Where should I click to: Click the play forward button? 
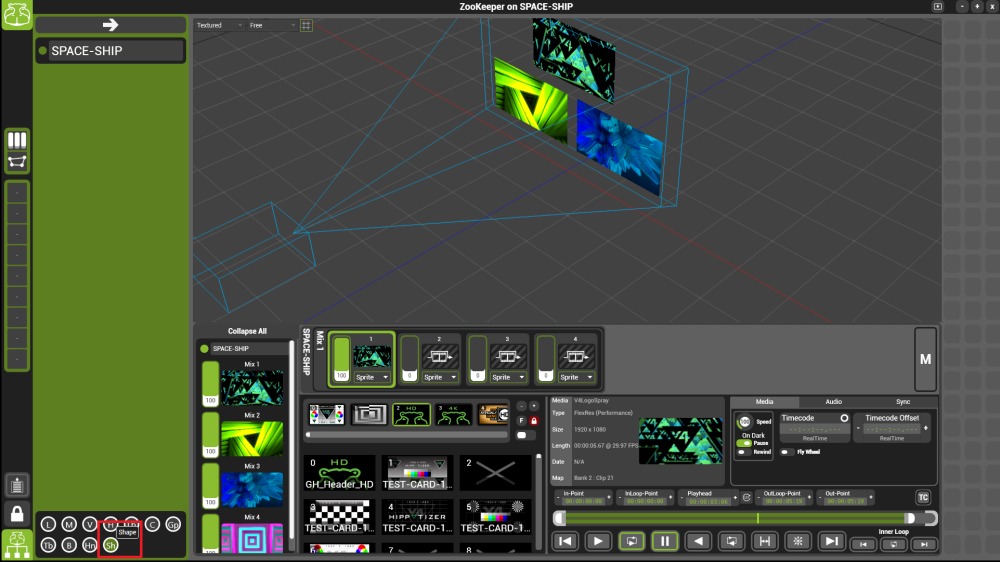[598, 542]
